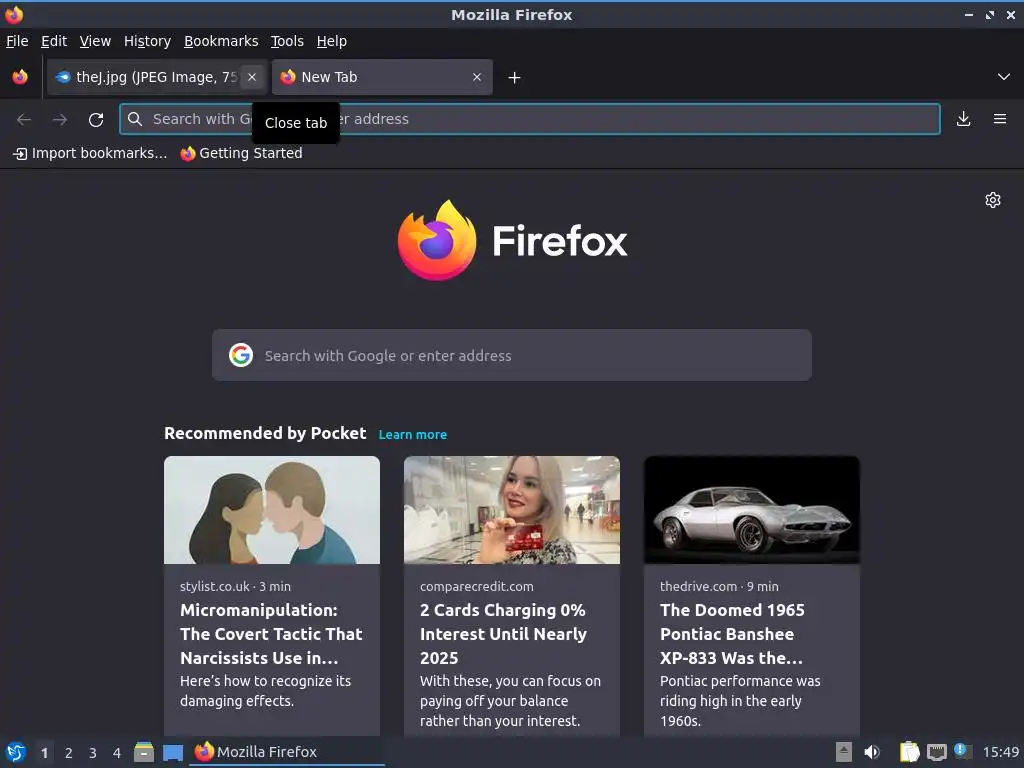Screen dimensions: 1024x768
Task: Click the network monitor tray icon
Action: click(x=936, y=752)
